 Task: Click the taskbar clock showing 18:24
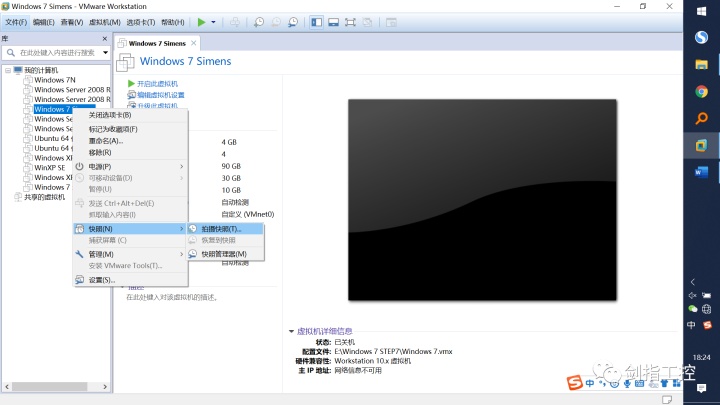(x=701, y=357)
